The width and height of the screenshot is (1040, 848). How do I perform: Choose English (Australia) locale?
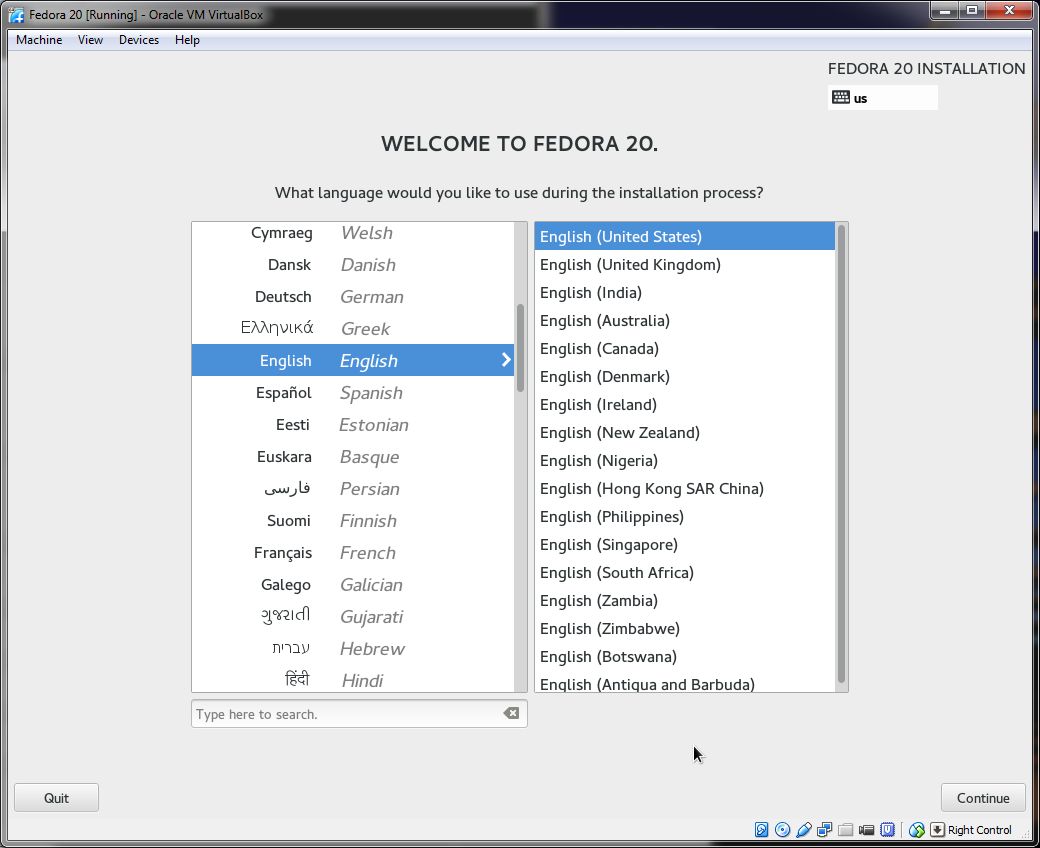point(684,320)
